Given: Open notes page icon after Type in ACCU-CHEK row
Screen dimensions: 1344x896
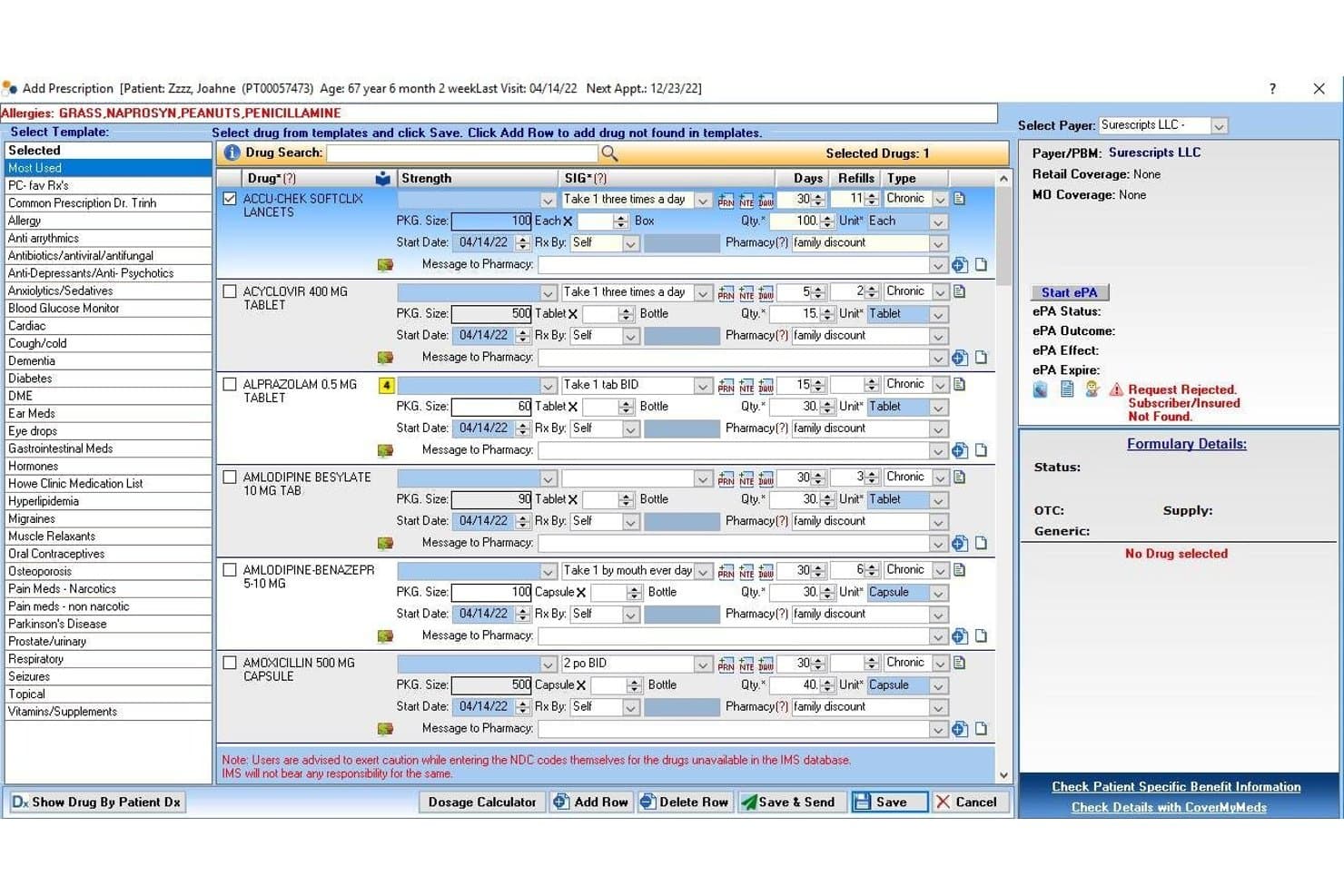Looking at the screenshot, I should point(960,199).
